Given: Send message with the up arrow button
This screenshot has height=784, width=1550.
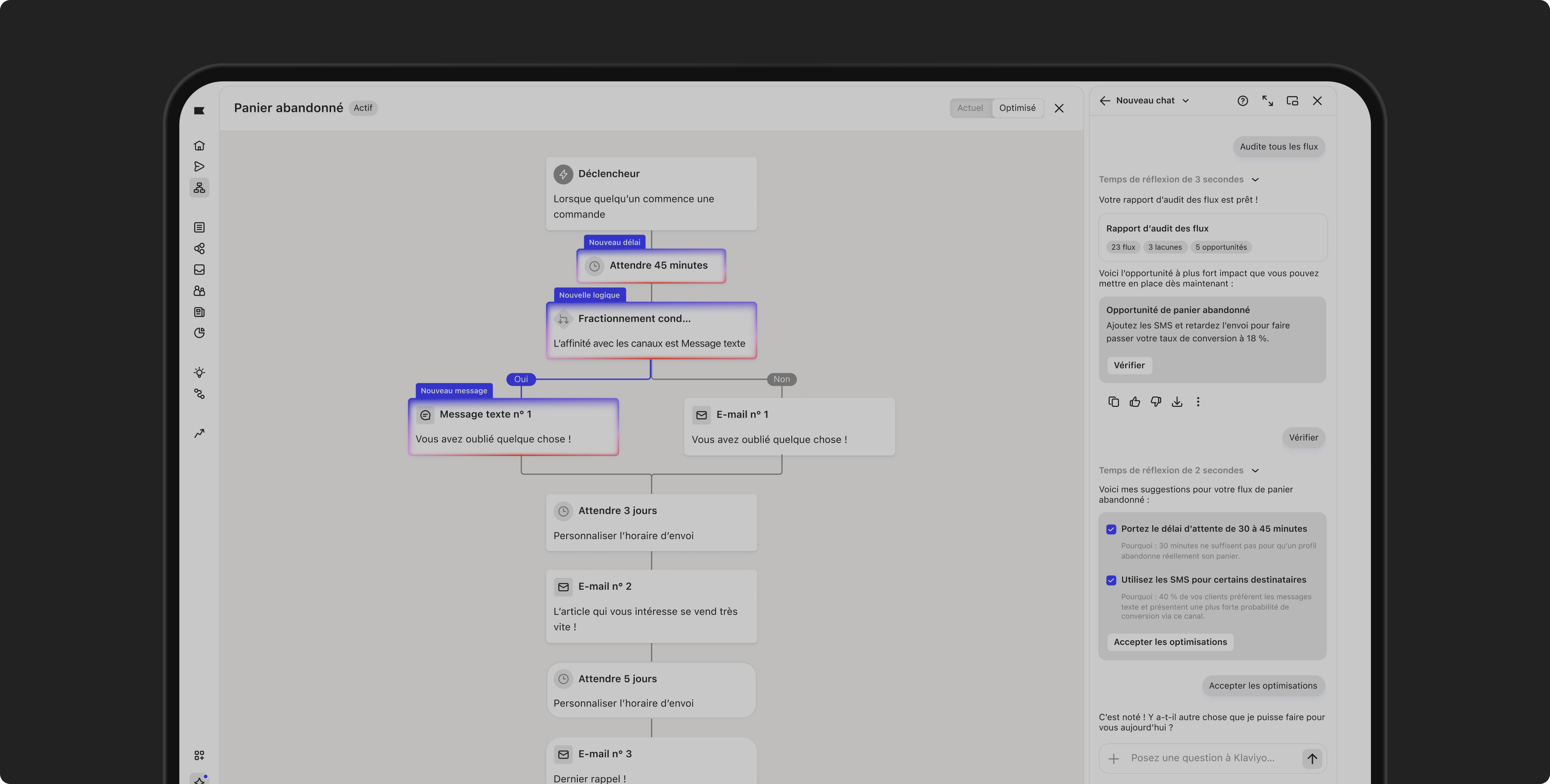Looking at the screenshot, I should click(1312, 759).
